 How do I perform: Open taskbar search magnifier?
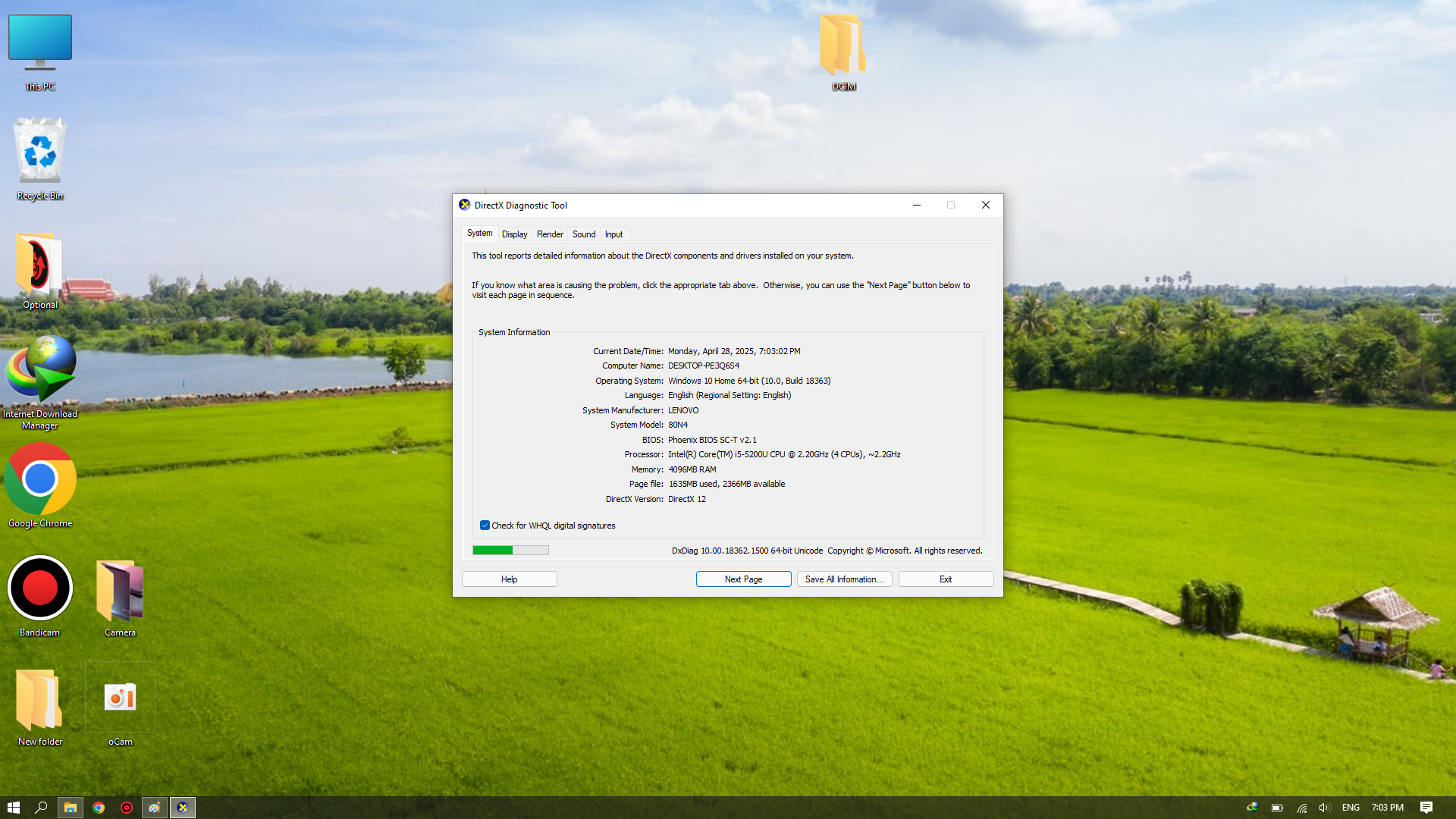41,808
